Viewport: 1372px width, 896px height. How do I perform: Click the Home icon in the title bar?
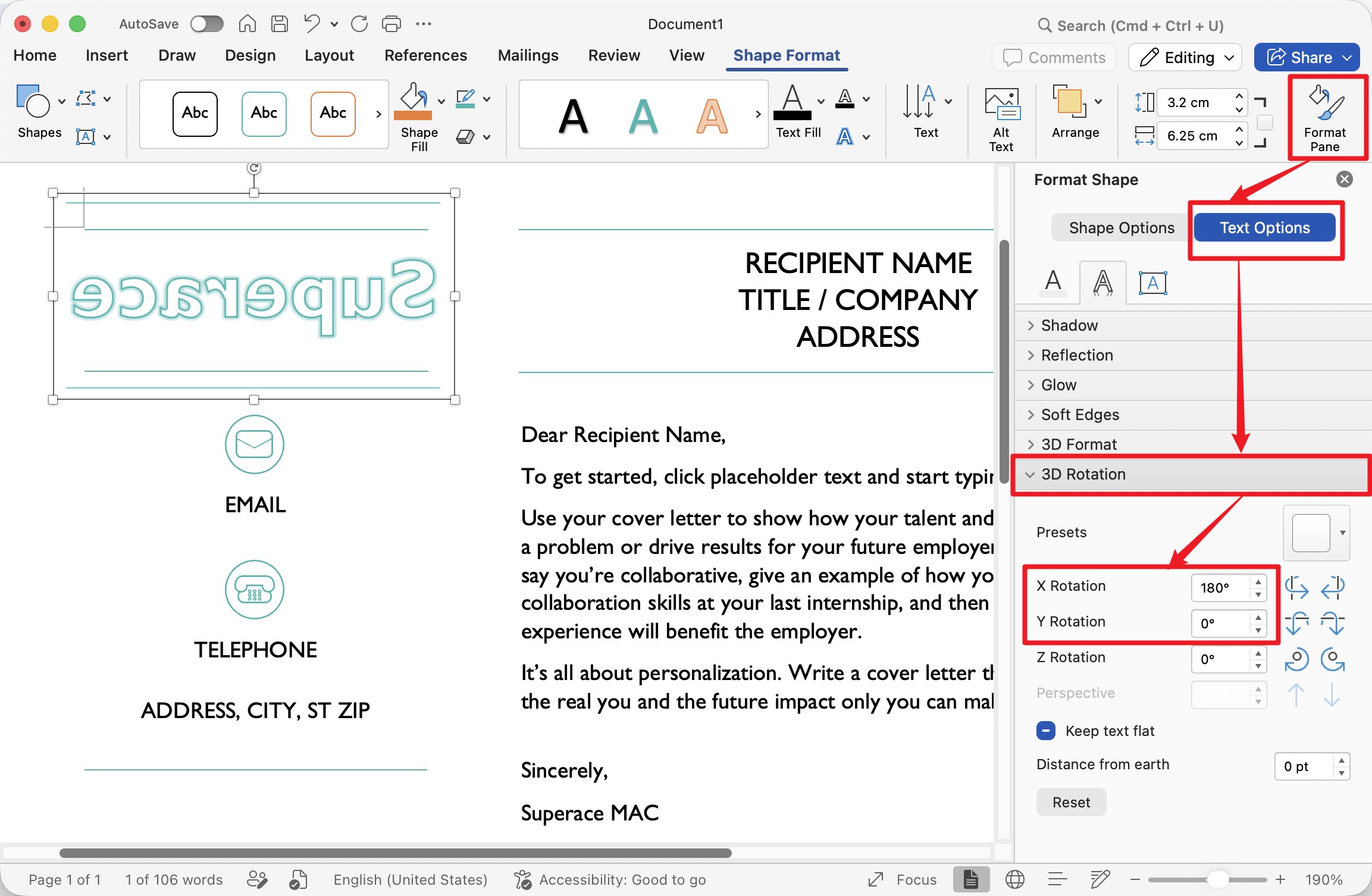click(x=247, y=24)
